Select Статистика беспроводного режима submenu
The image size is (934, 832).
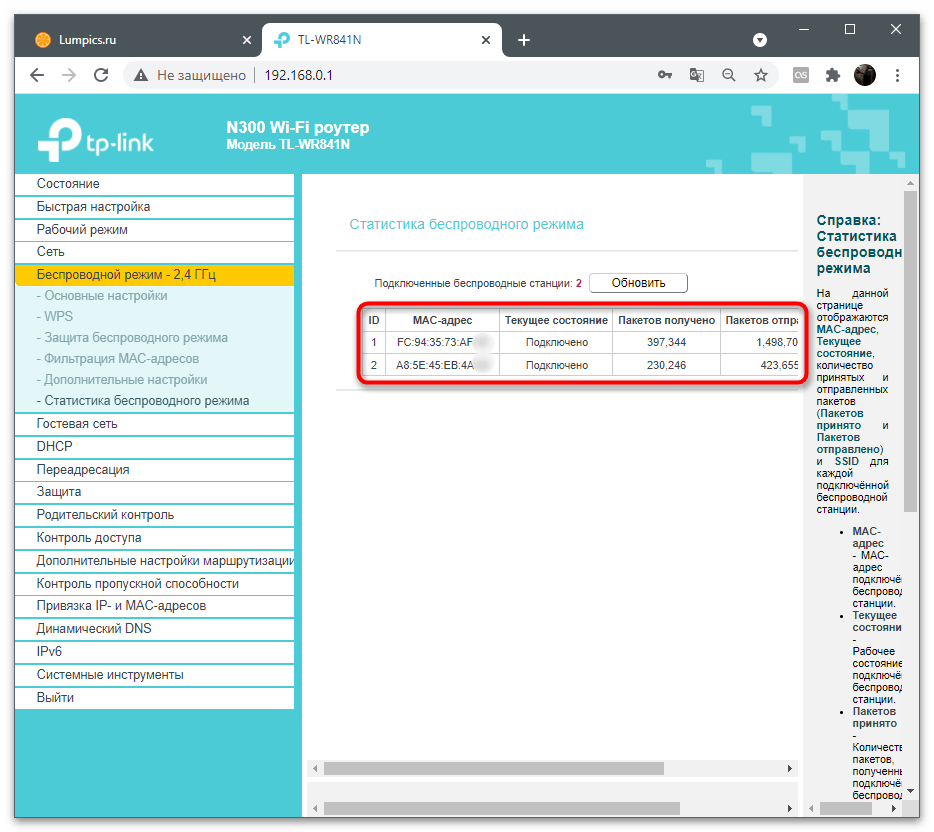(142, 400)
